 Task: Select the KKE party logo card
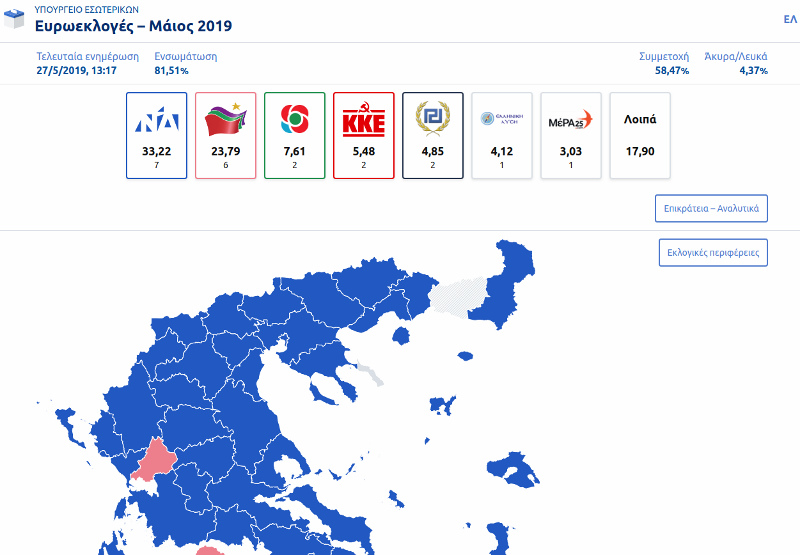point(364,136)
